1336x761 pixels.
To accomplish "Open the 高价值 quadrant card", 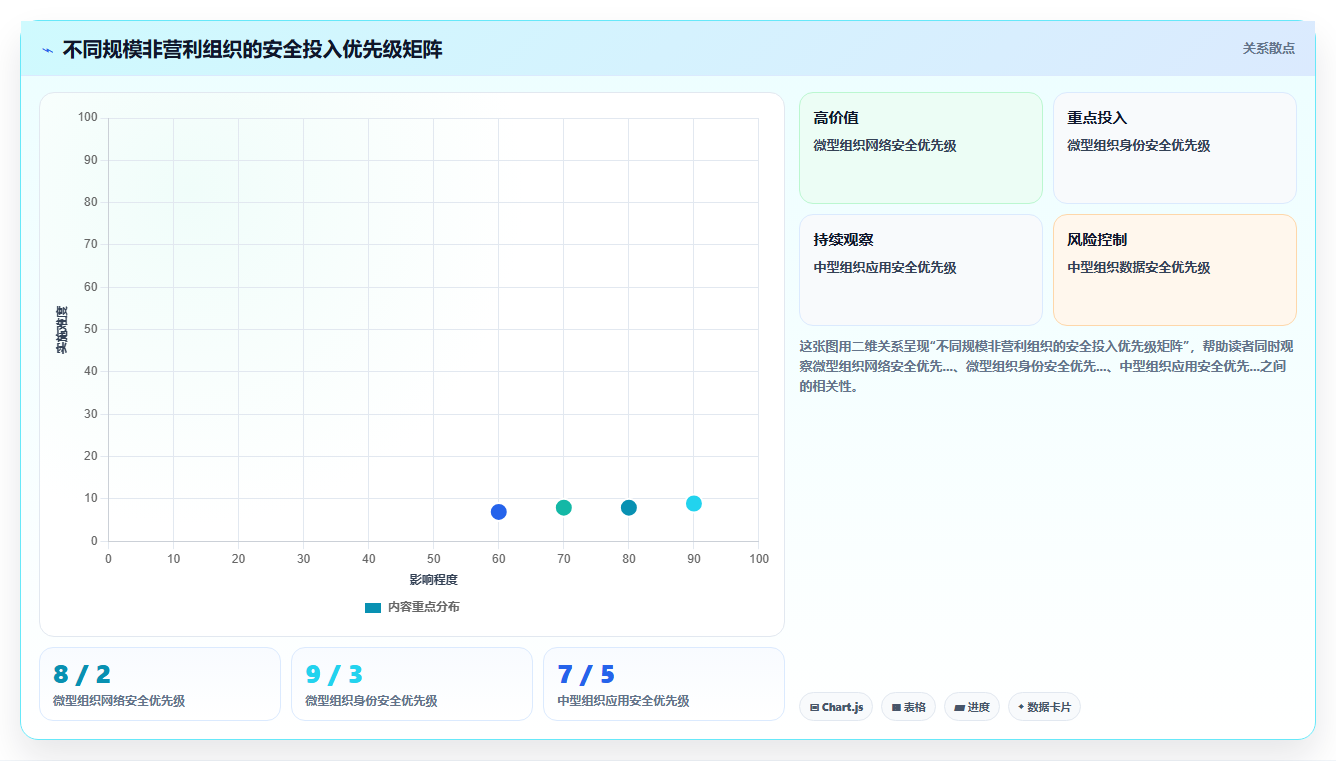I will pyautogui.click(x=921, y=148).
